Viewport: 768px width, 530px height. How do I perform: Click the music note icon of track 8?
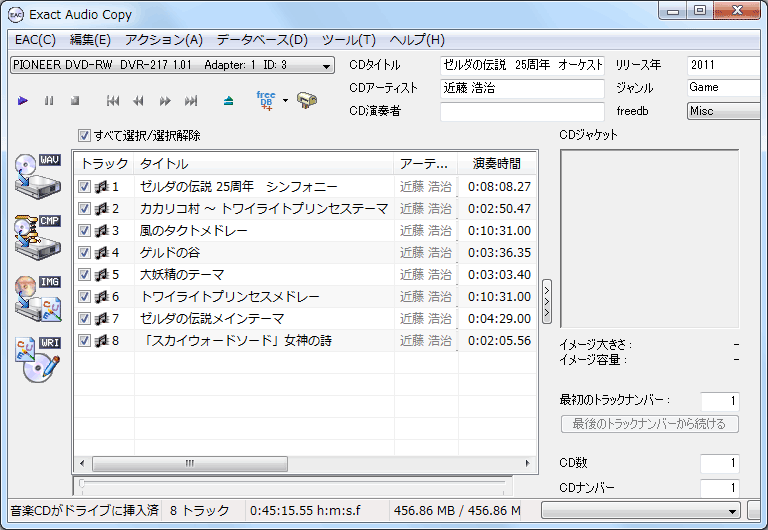point(101,340)
